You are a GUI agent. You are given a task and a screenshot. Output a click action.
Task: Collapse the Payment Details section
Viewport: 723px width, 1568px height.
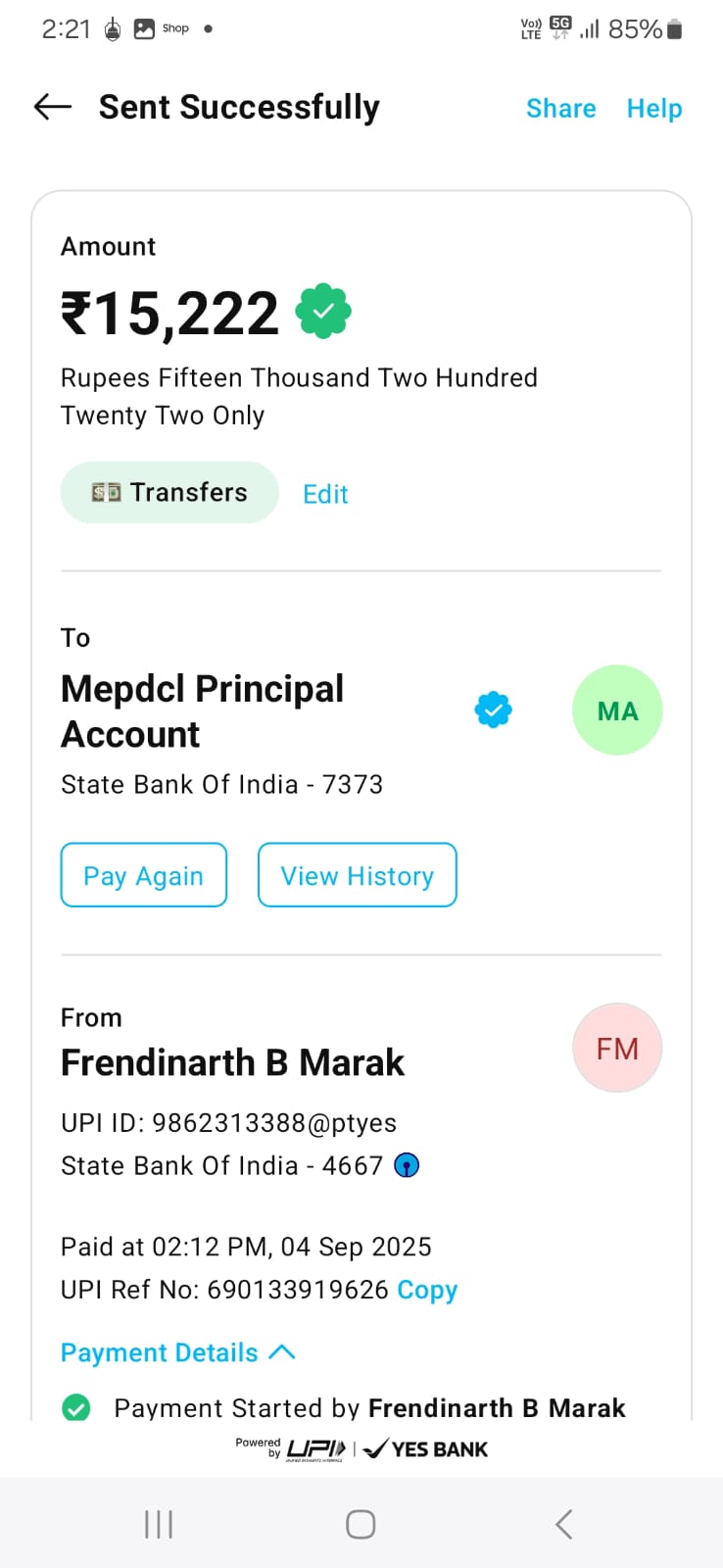159,1352
